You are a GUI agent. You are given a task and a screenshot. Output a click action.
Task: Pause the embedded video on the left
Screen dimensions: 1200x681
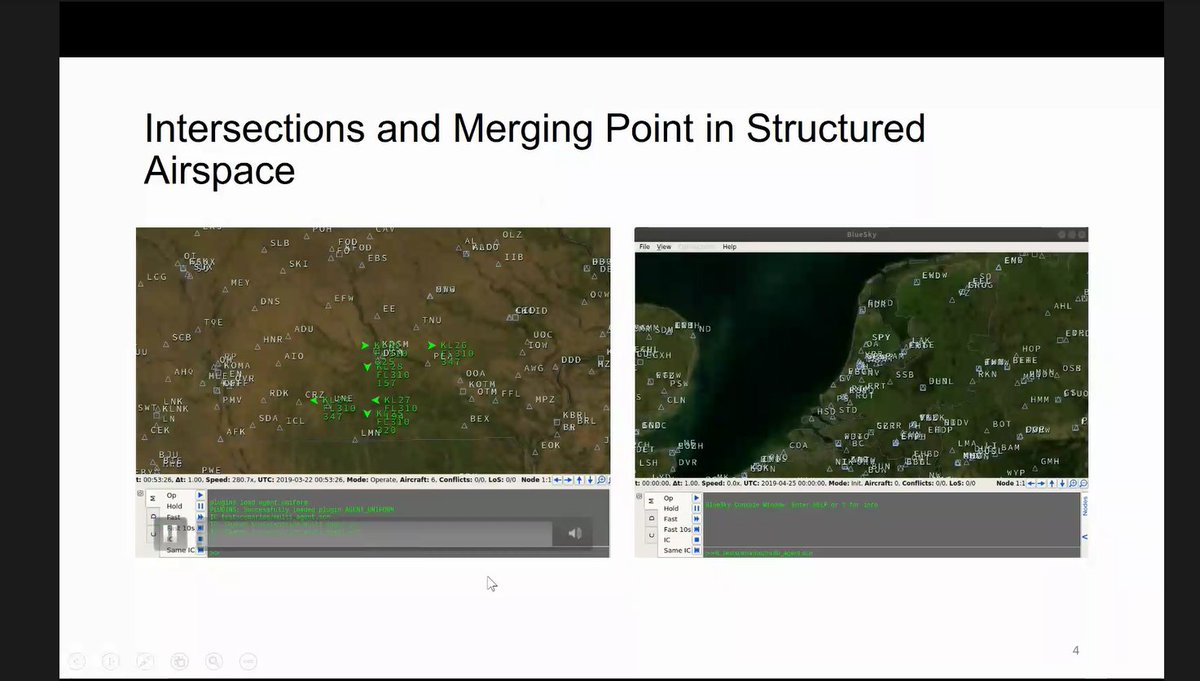click(170, 534)
